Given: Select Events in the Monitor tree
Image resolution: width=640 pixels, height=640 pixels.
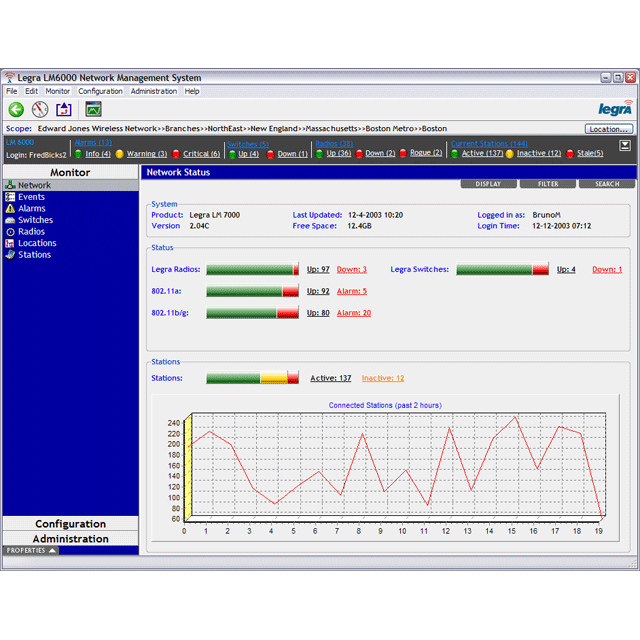Looking at the screenshot, I should point(31,197).
